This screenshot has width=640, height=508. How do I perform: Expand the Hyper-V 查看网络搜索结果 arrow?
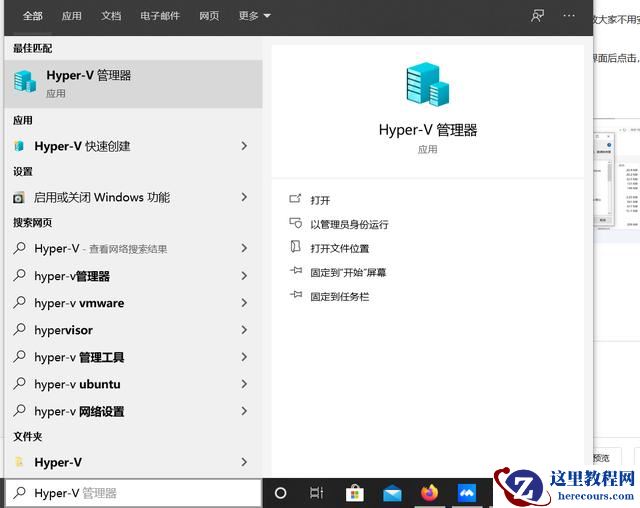[x=244, y=248]
